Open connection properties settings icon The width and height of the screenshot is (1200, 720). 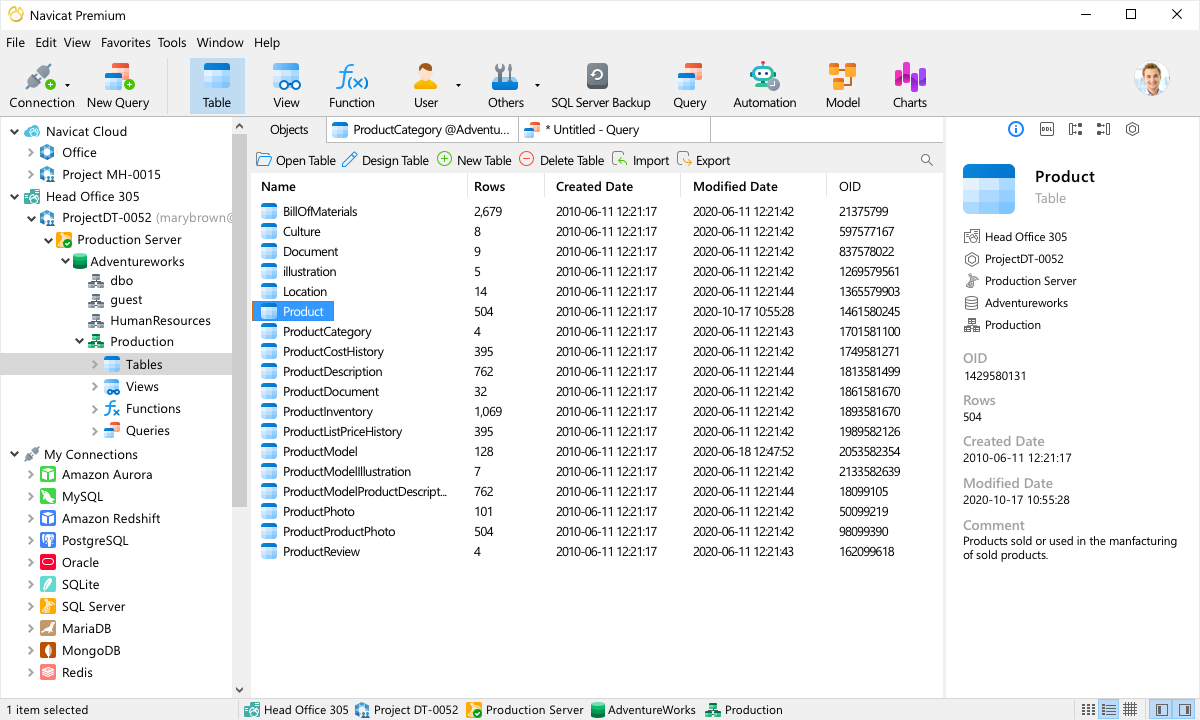[1133, 129]
